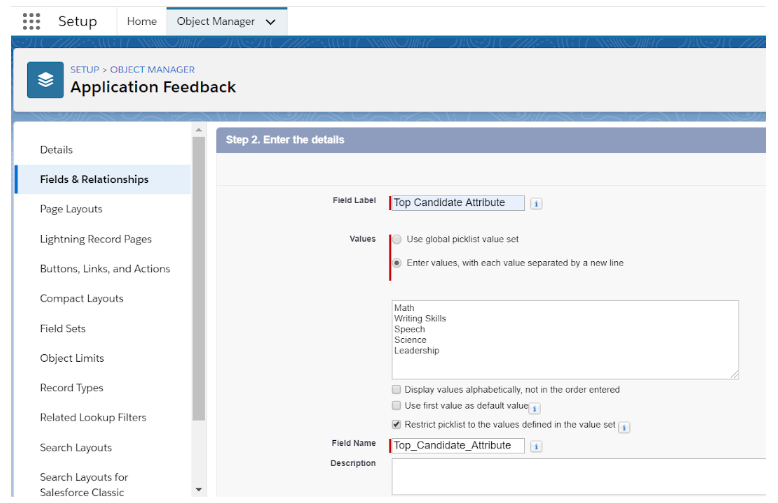Check Use first value as default
The image size is (778, 503).
[x=397, y=406]
